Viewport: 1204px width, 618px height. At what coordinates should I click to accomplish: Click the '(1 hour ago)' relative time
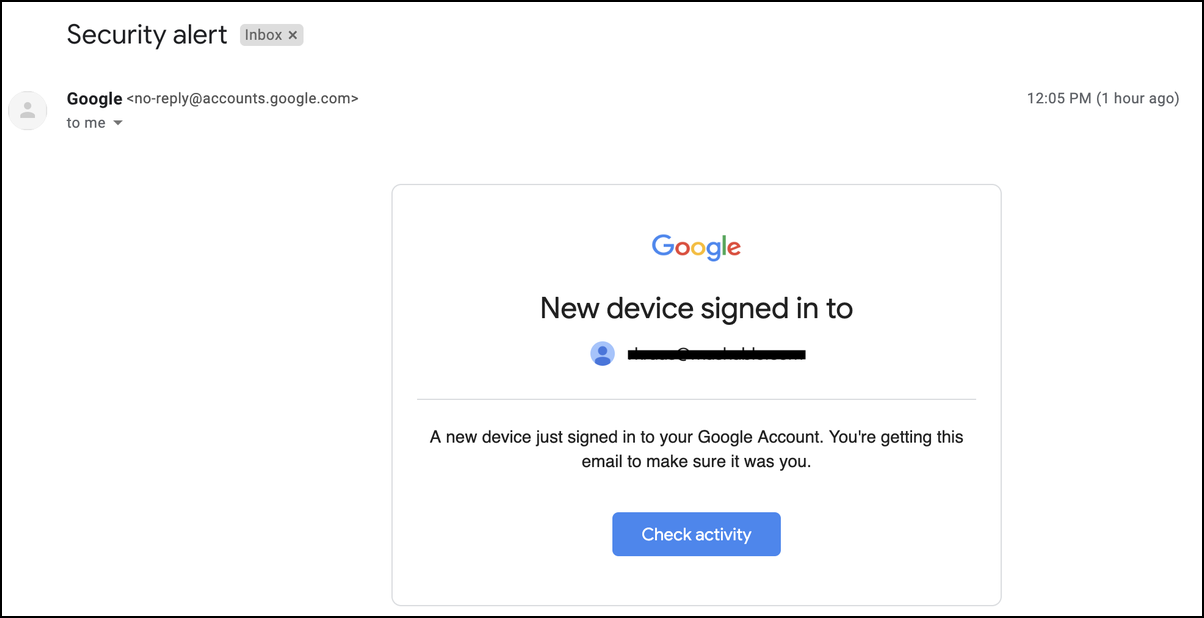[x=1138, y=98]
